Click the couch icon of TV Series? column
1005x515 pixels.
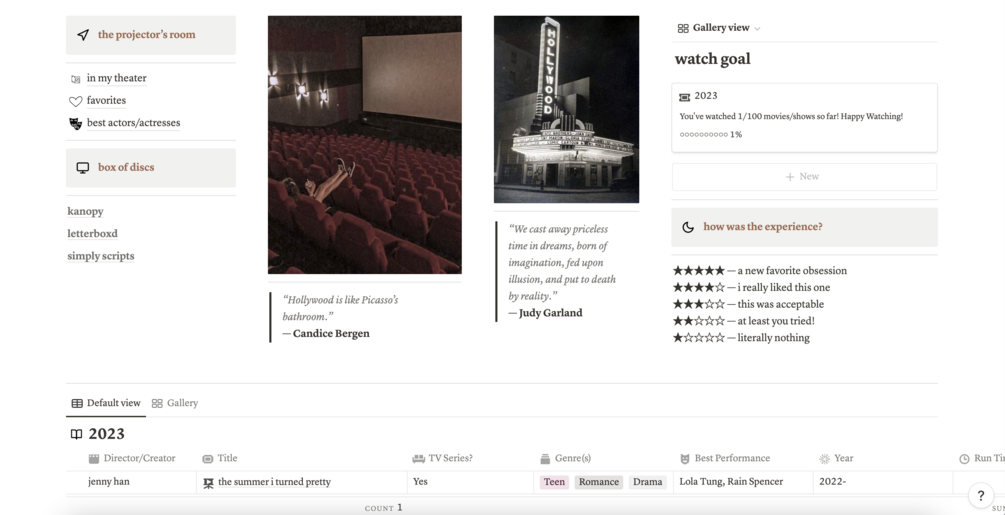(419, 459)
